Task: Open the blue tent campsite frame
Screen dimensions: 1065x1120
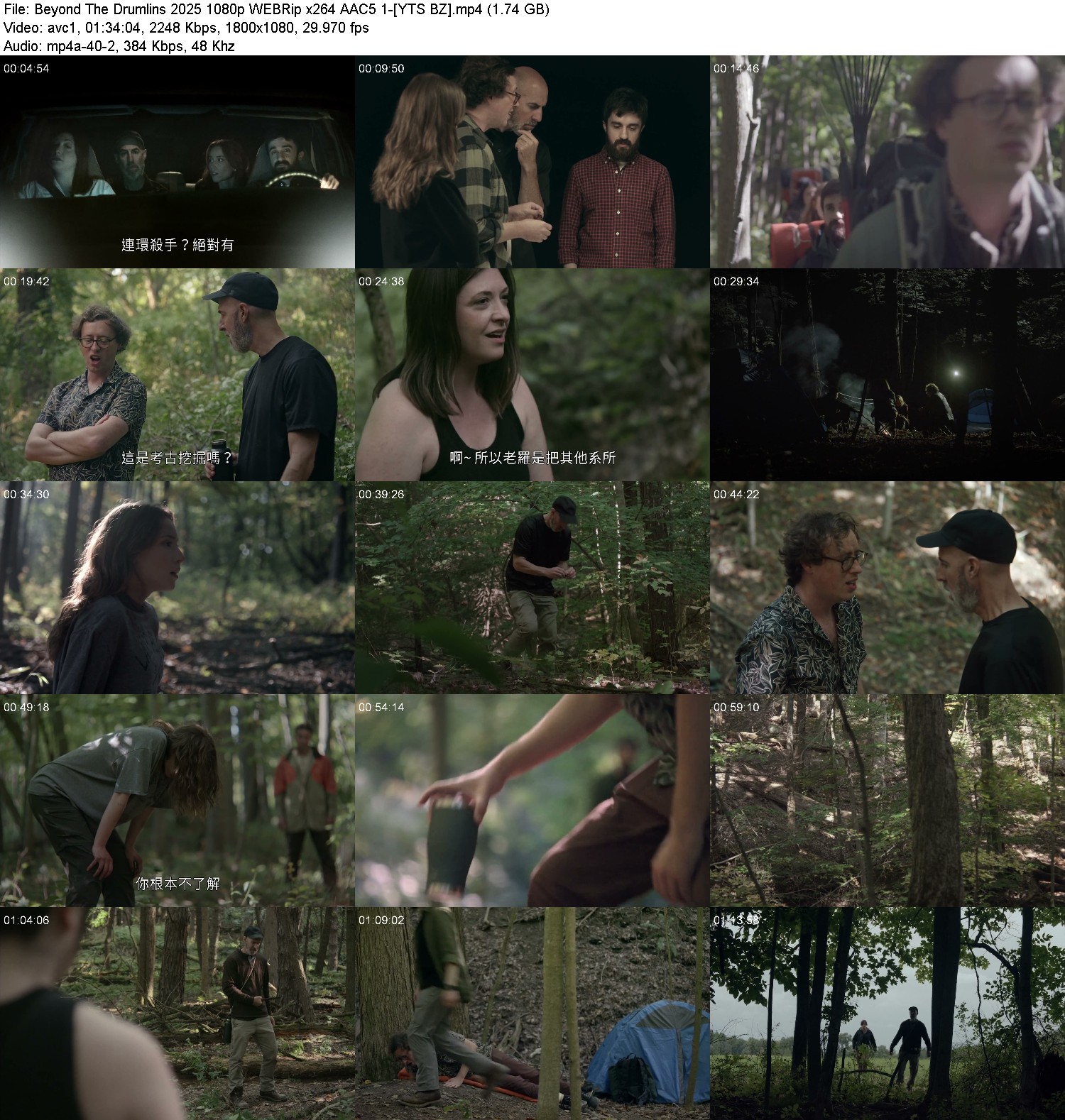Action: [532, 1014]
